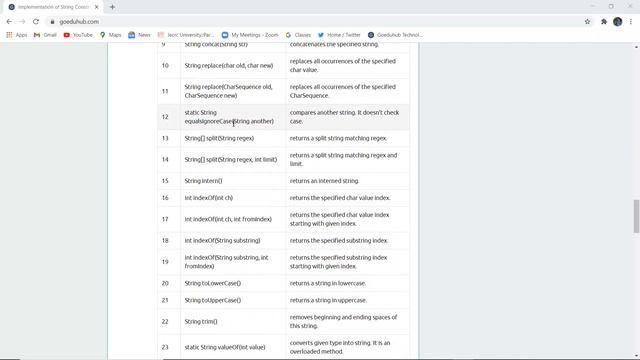This screenshot has height=360, width=640.
Task: Select 'int indexOf(String substring)' cell
Action: point(233,240)
